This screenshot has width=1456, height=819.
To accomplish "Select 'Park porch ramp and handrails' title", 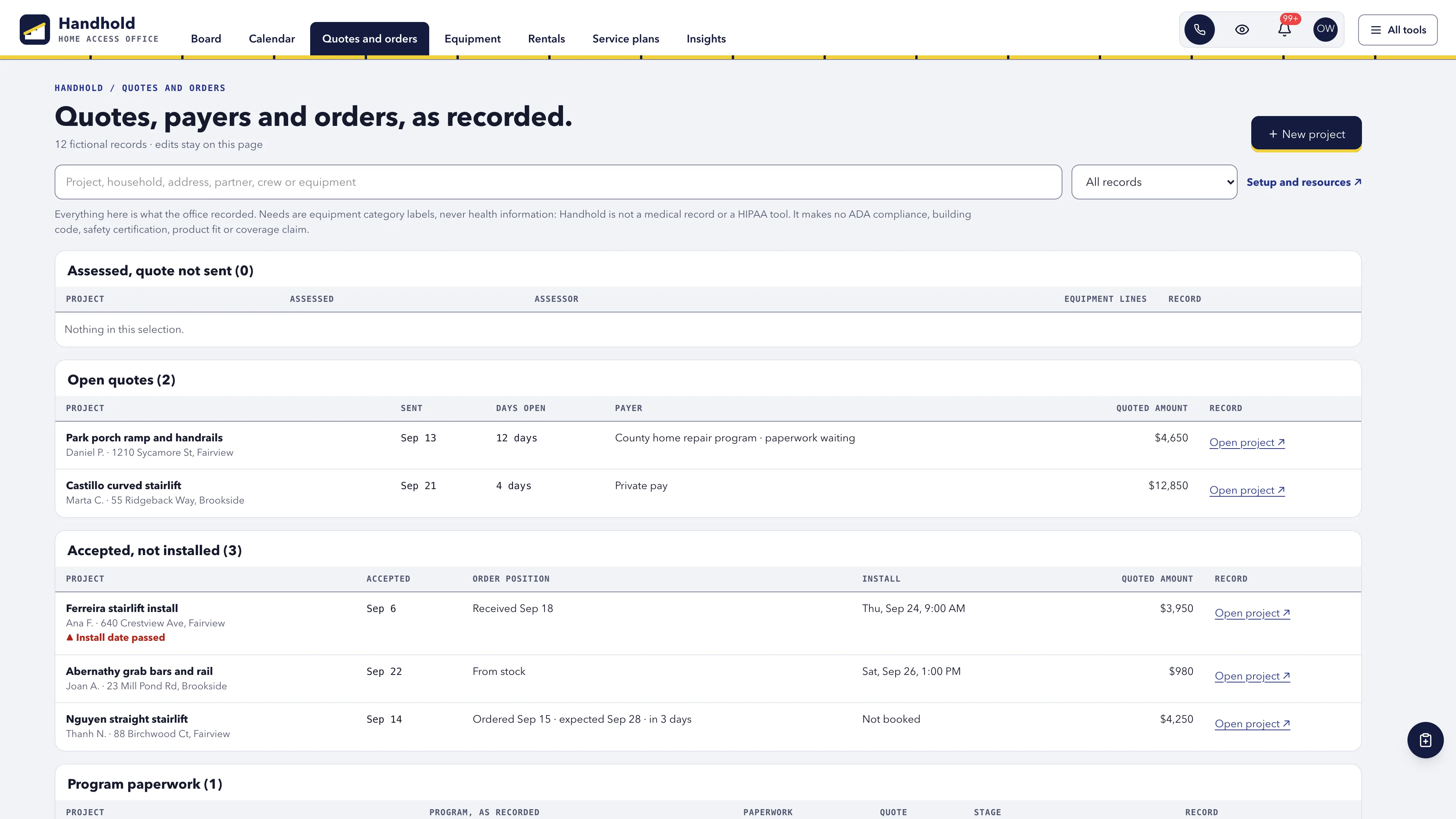I will [x=144, y=438].
